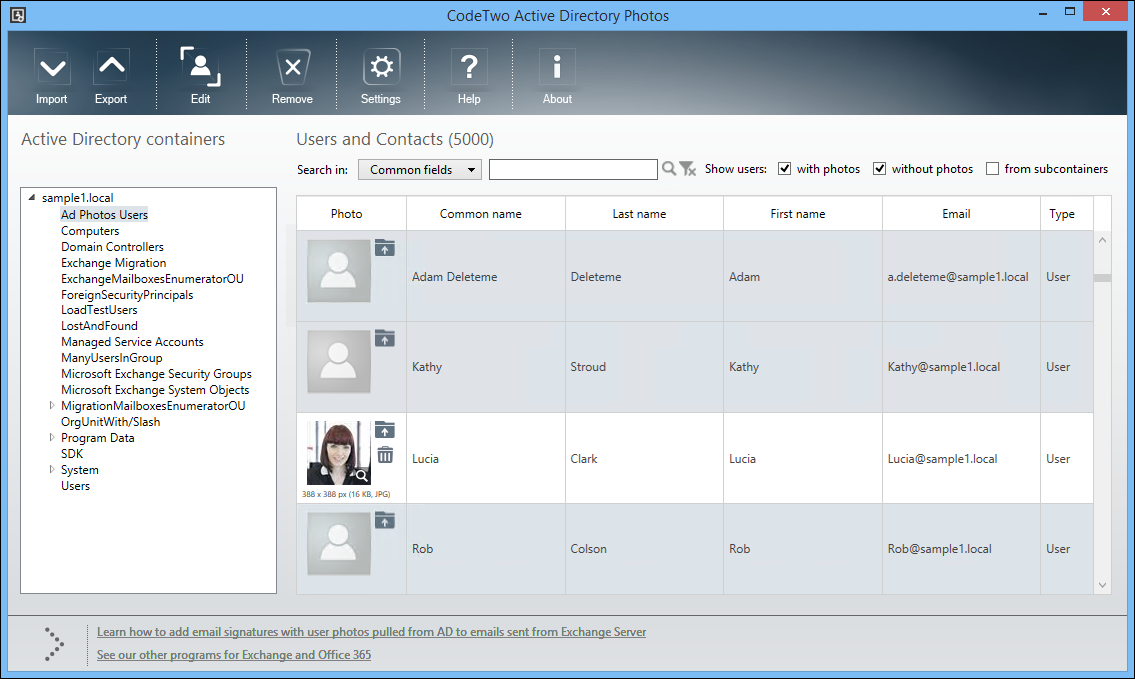
Task: Select the ManyUsersInGroup container
Action: pyautogui.click(x=111, y=358)
